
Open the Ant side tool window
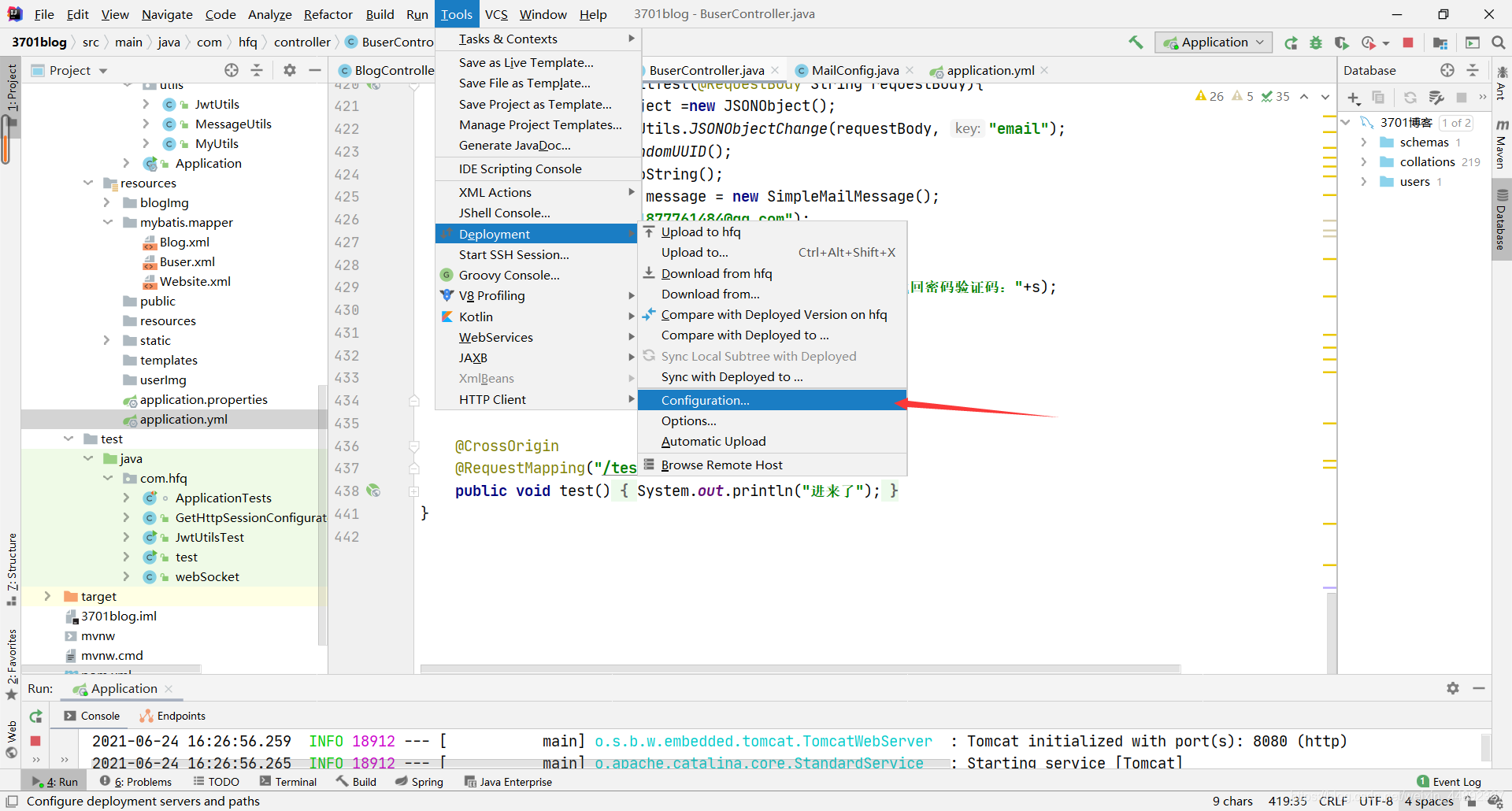1502,83
